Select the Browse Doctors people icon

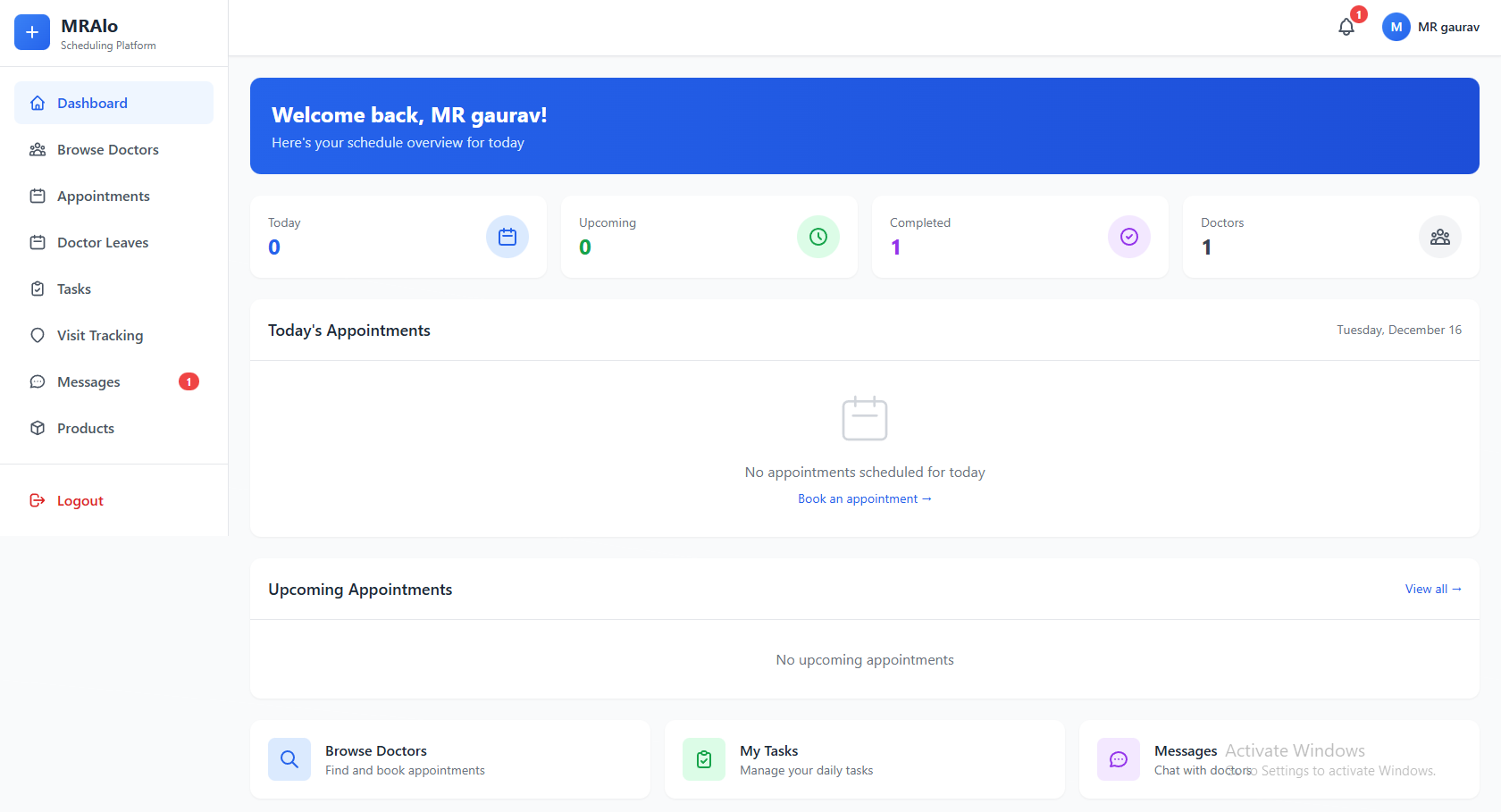pos(38,149)
